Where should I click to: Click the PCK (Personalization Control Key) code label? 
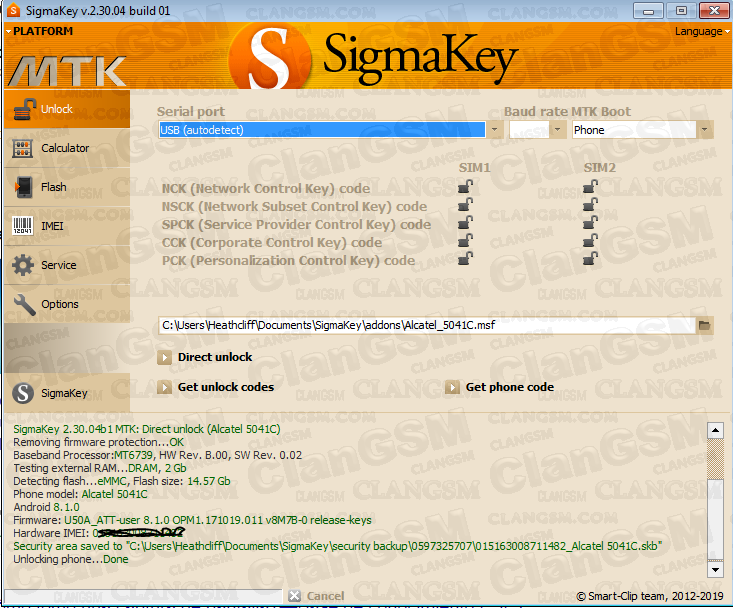(x=288, y=260)
